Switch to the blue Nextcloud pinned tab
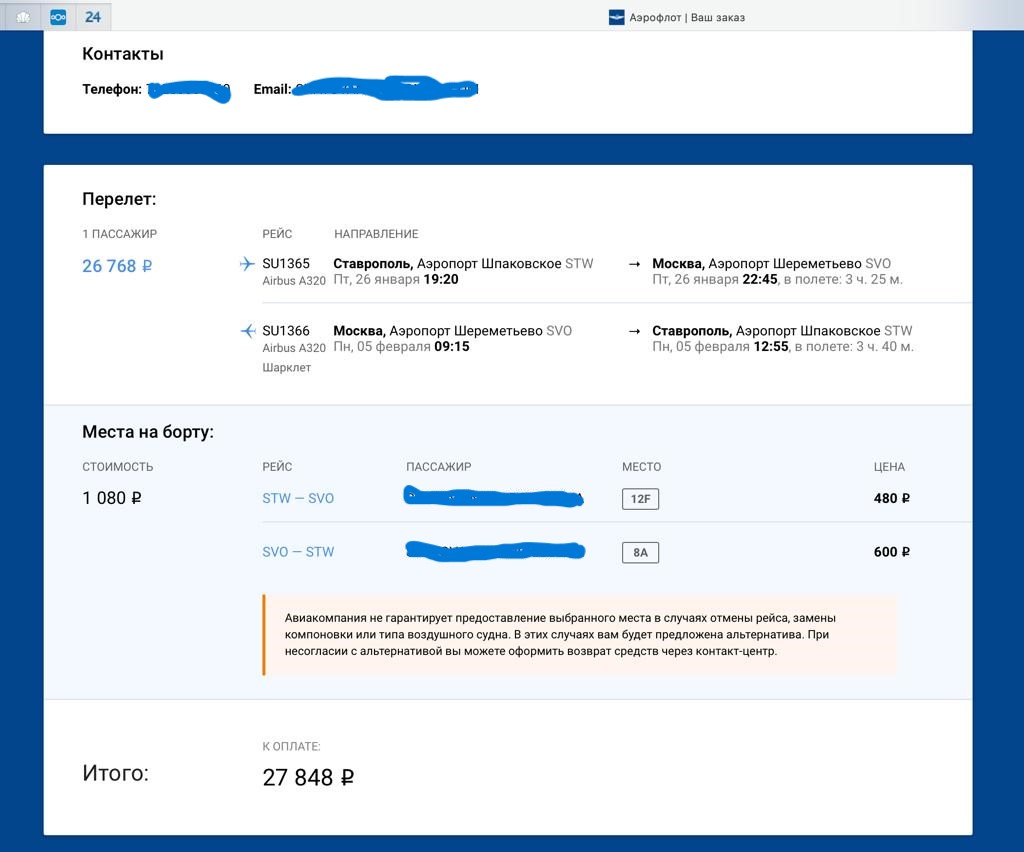The image size is (1024, 852). [58, 17]
